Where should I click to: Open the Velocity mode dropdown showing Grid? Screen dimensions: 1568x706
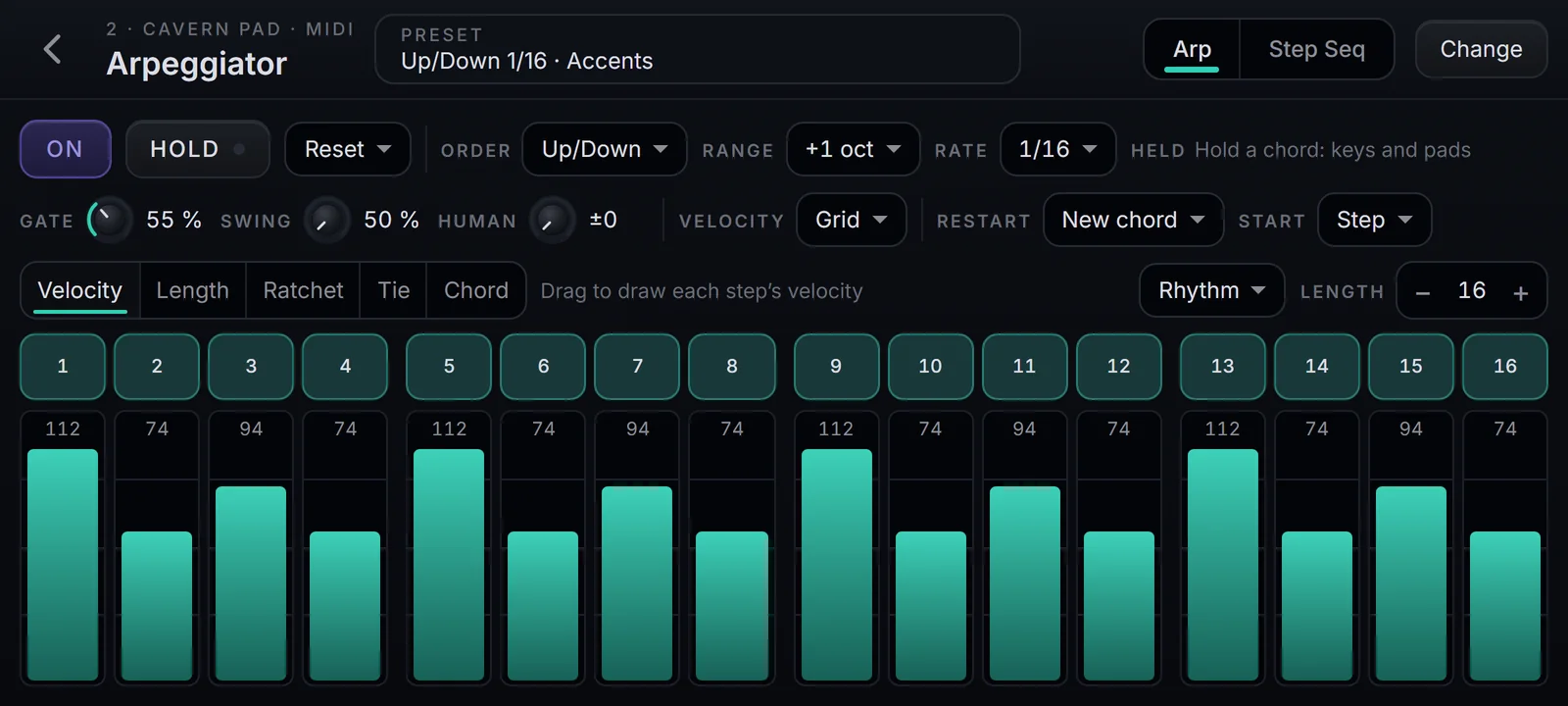(x=852, y=220)
